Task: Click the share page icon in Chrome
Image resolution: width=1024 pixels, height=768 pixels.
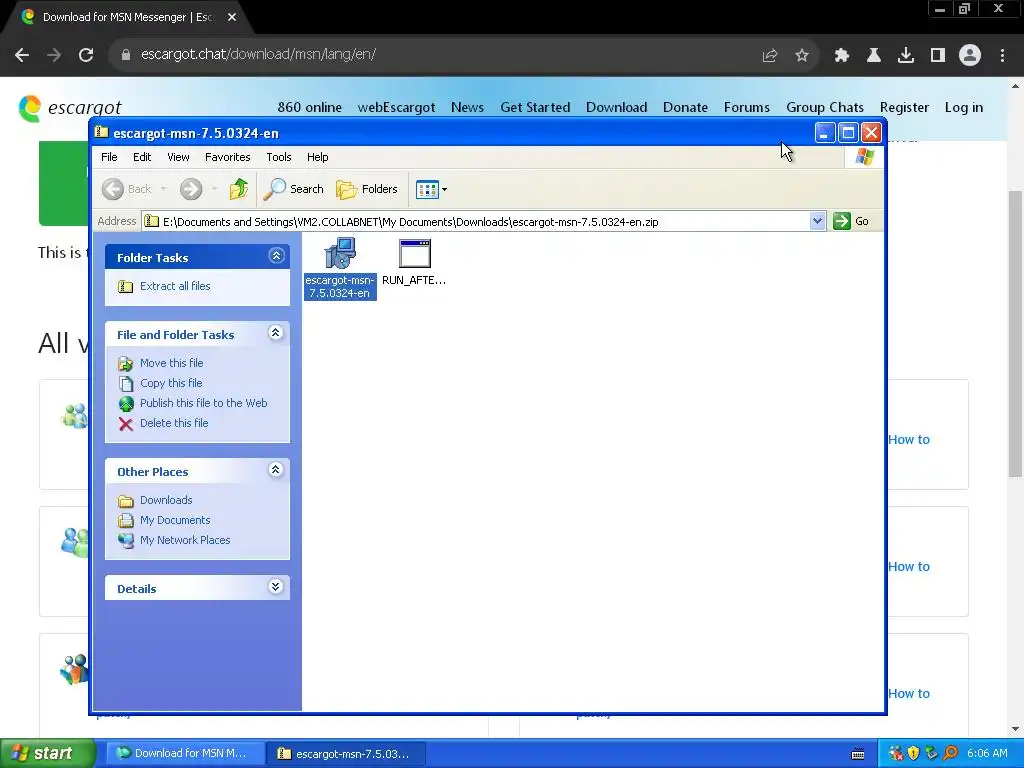Action: tap(770, 56)
